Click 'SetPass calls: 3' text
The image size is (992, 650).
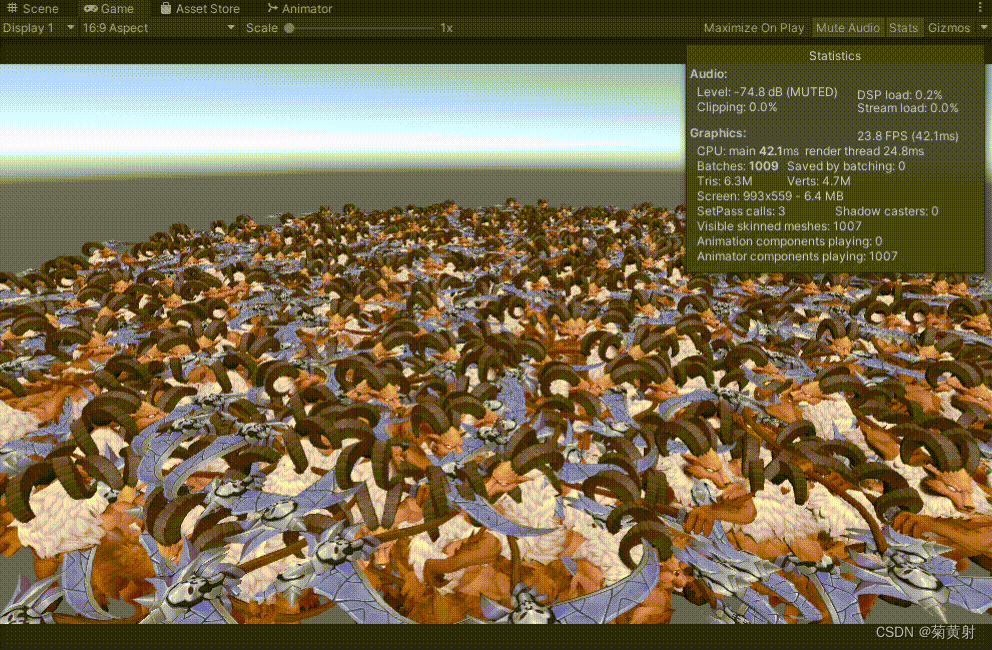(741, 211)
